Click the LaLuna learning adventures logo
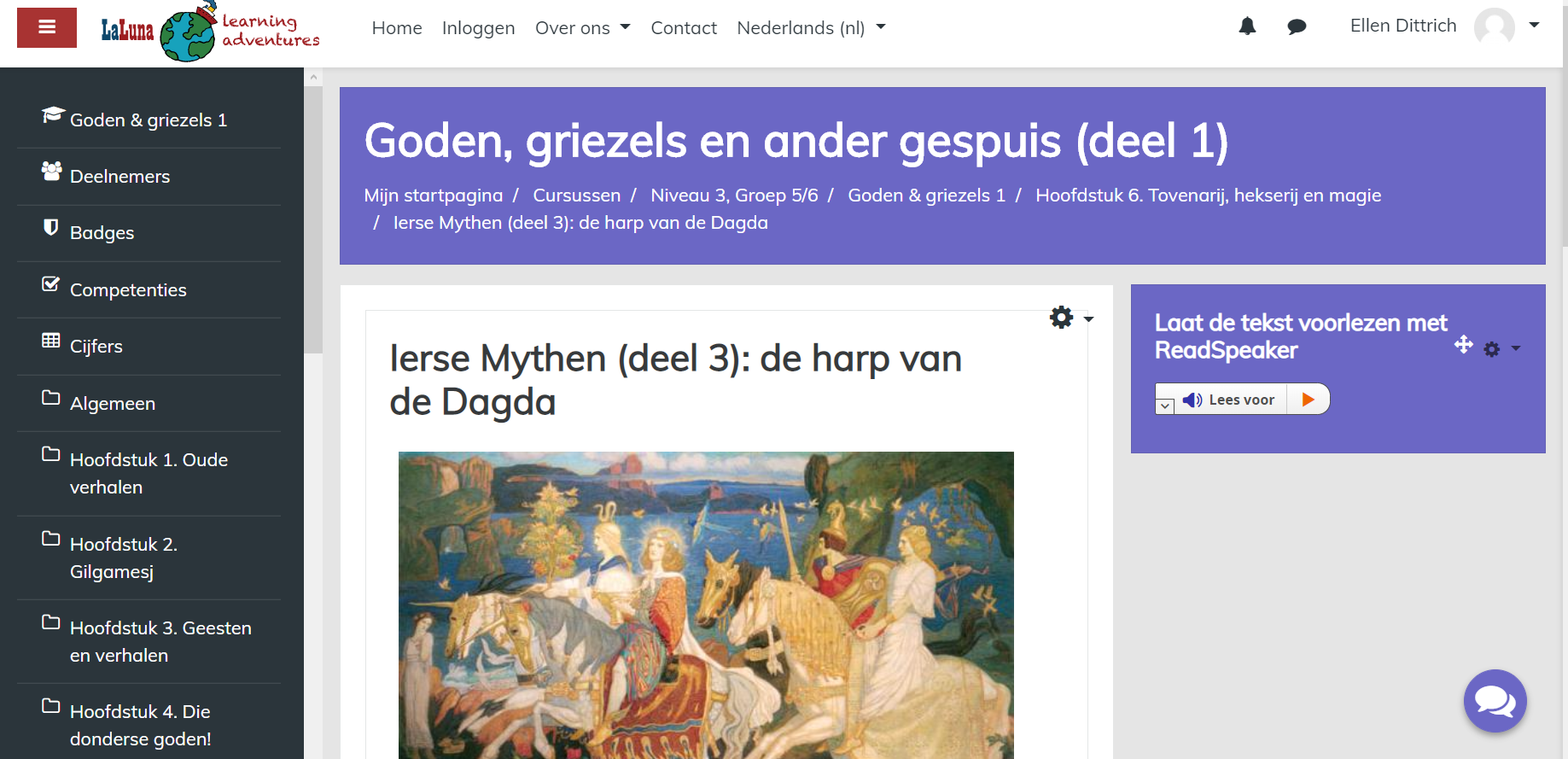The width and height of the screenshot is (1568, 759). (x=210, y=32)
